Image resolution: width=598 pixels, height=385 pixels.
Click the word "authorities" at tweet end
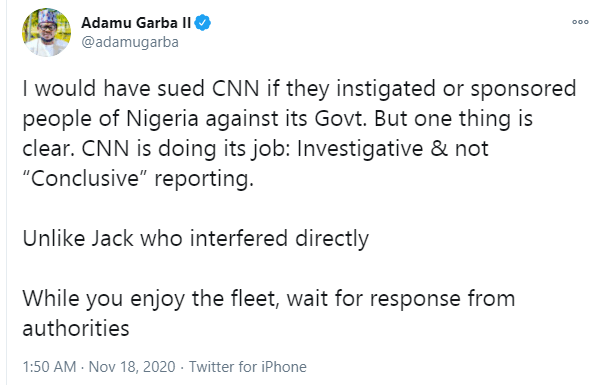coord(76,328)
